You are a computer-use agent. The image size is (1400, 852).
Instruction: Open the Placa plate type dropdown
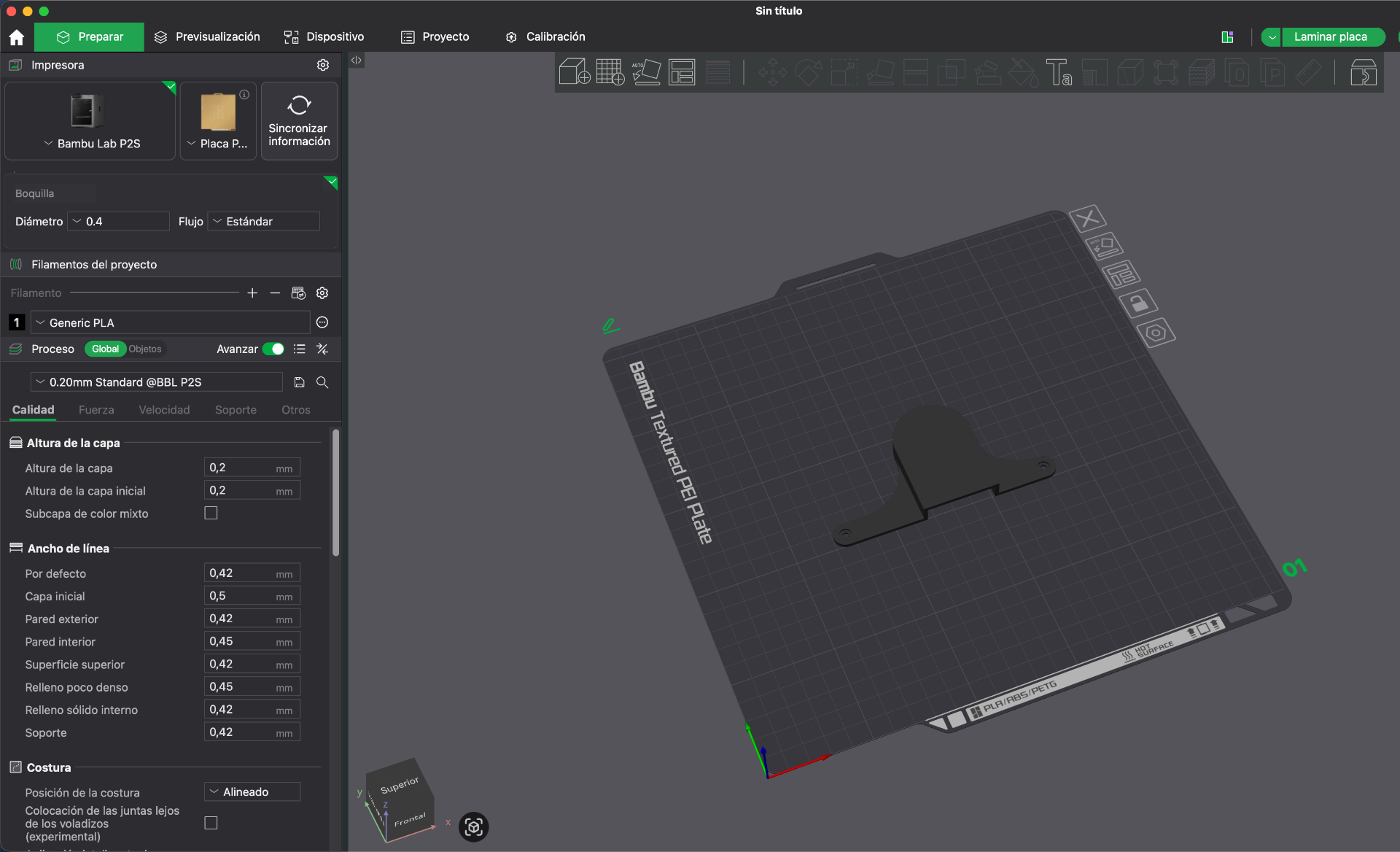click(218, 144)
